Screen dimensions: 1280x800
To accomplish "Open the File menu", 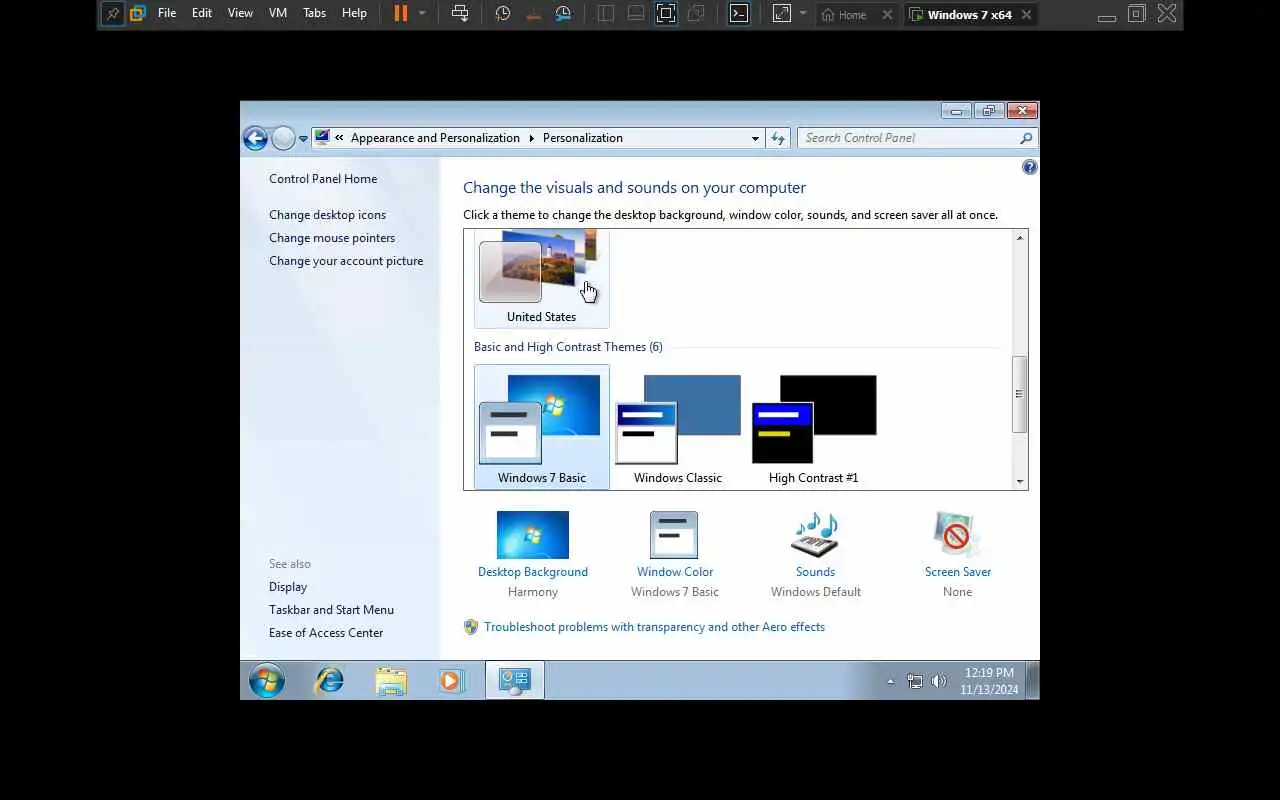I will point(167,13).
